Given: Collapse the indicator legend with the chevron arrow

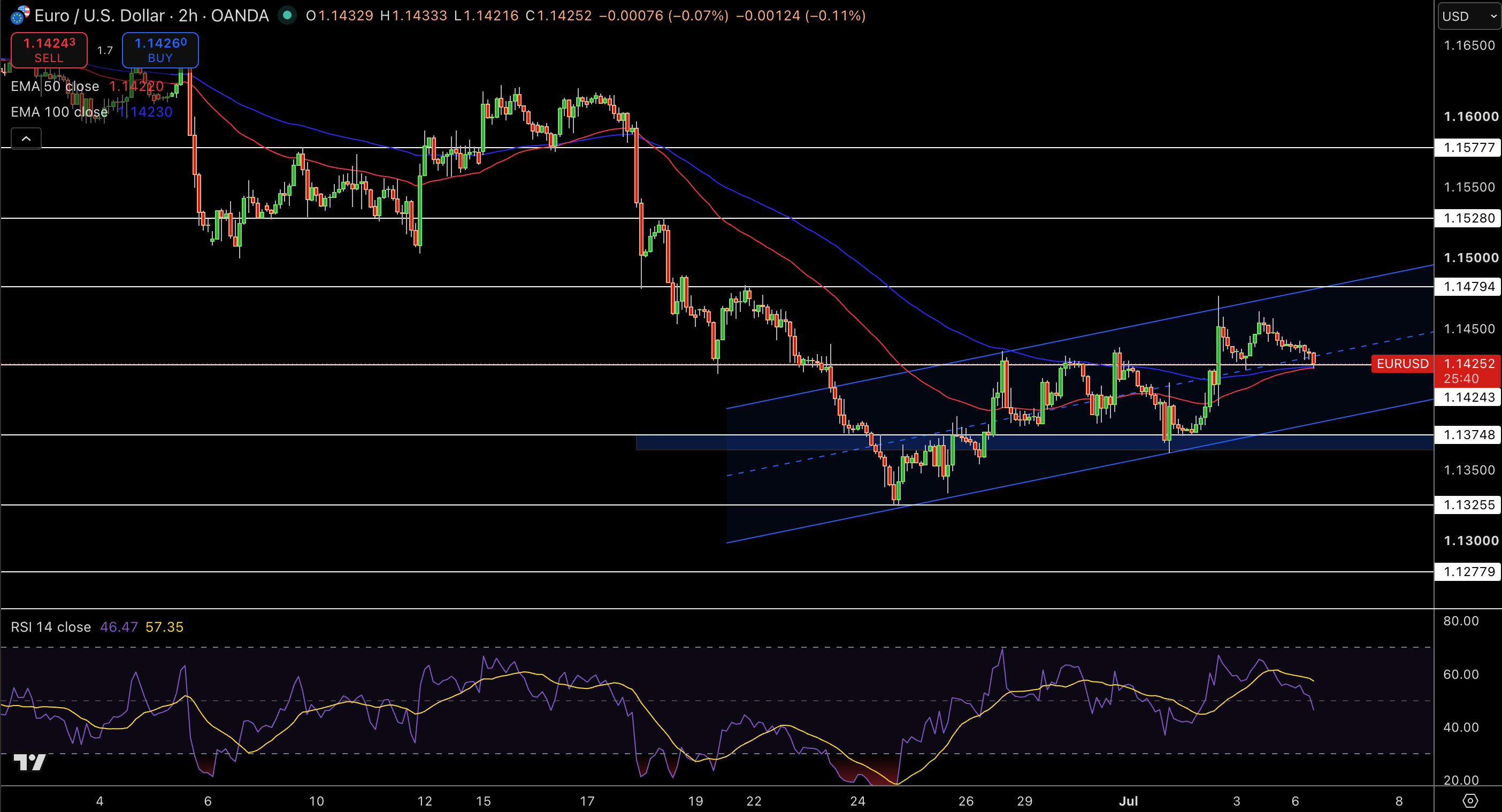Looking at the screenshot, I should pos(26,139).
